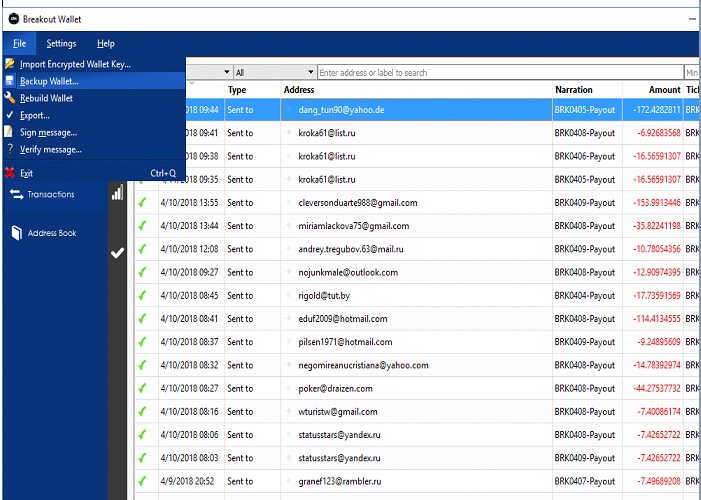
Task: Select address wturistw@gmail.com
Action: (338, 412)
